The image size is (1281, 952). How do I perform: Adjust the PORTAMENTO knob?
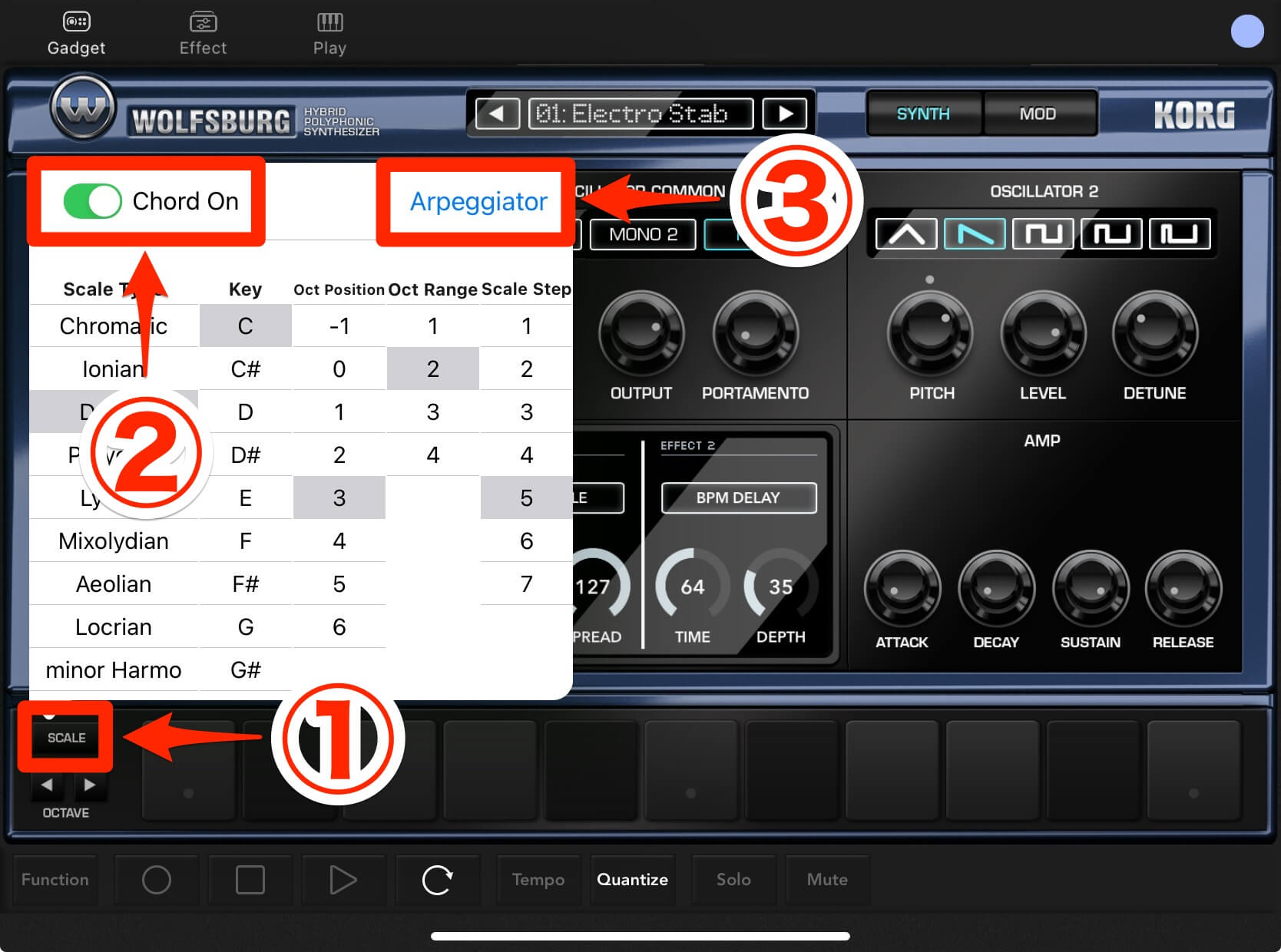[756, 334]
